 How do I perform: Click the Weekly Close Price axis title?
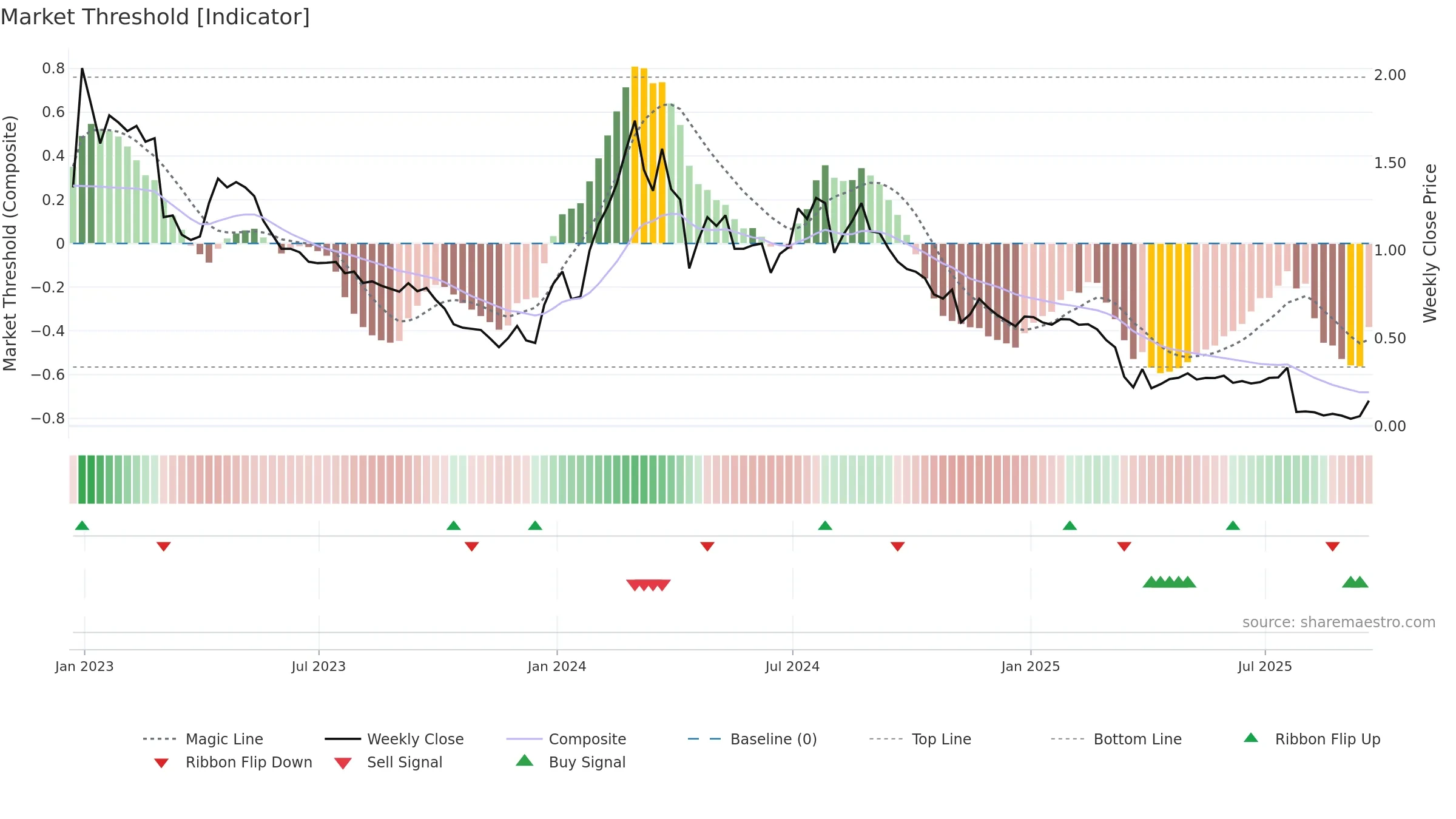click(x=1430, y=243)
